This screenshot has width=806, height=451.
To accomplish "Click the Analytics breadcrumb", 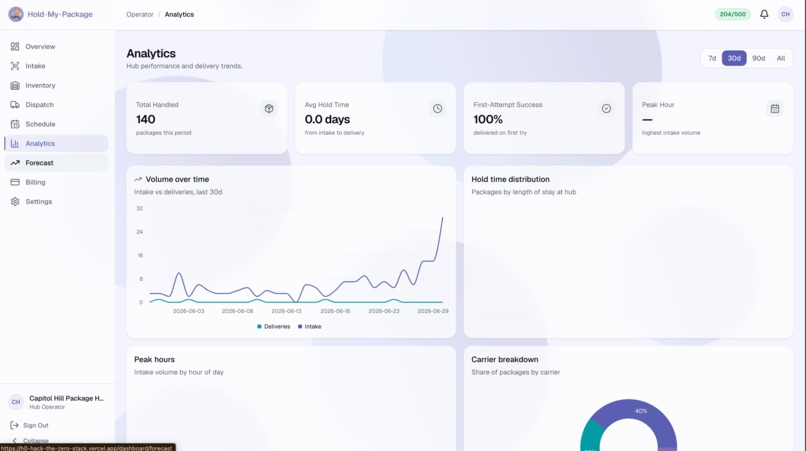I will click(179, 14).
